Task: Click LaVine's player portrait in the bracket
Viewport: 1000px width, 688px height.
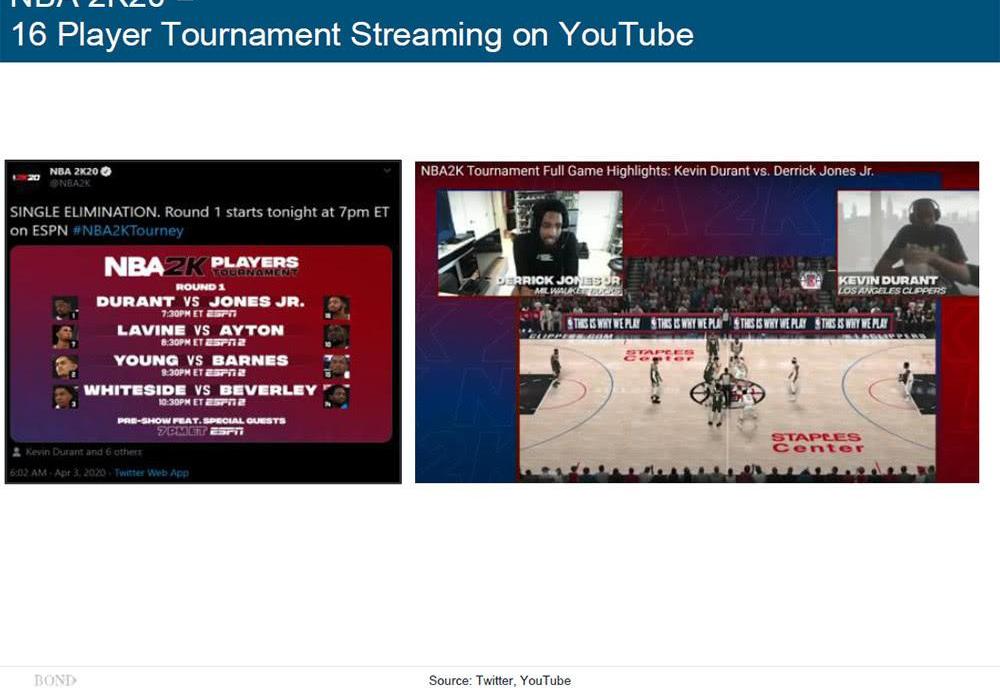Action: (x=65, y=336)
